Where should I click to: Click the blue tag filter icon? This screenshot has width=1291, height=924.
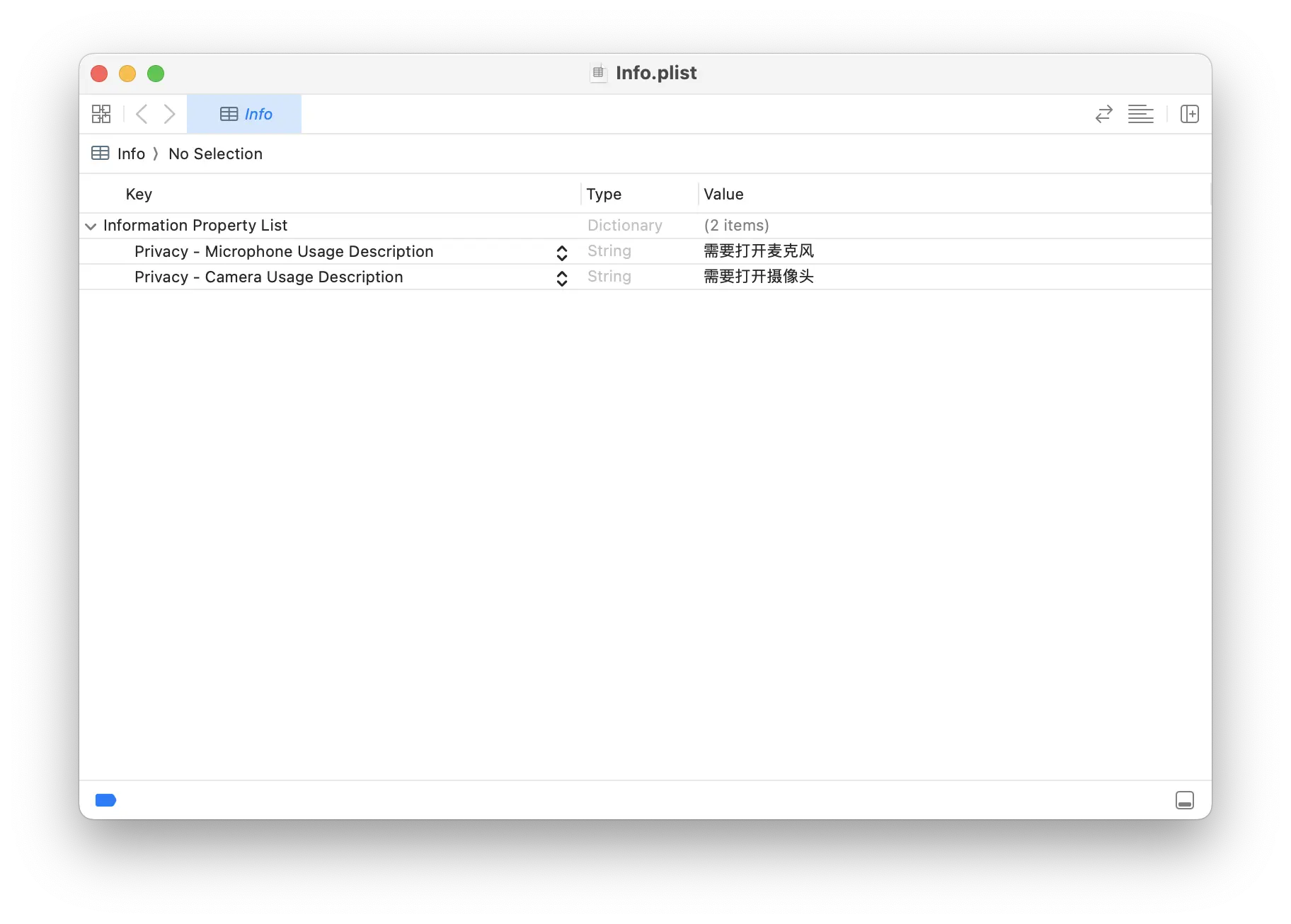pyautogui.click(x=105, y=800)
